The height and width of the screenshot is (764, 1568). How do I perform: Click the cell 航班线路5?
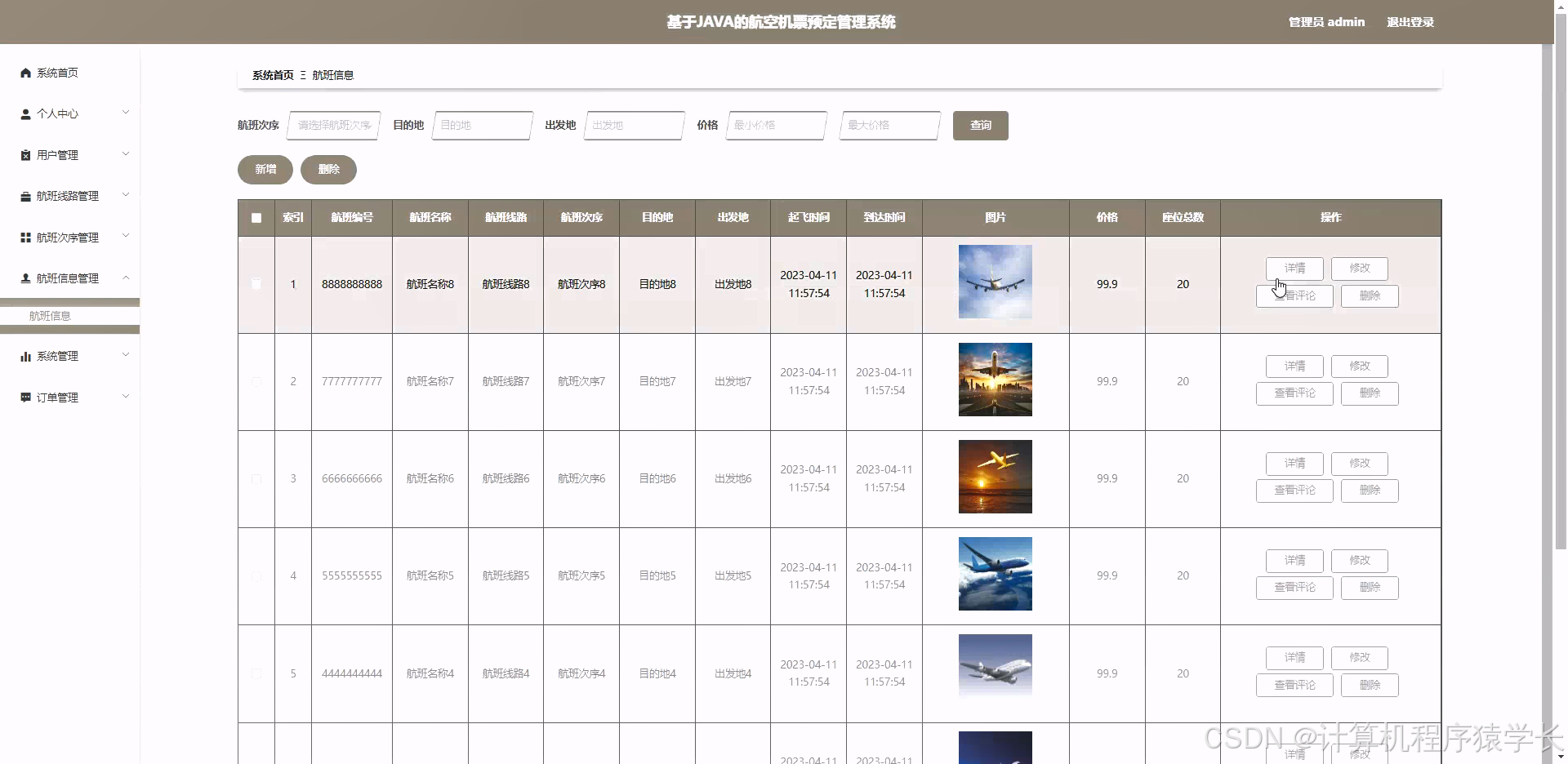point(506,576)
